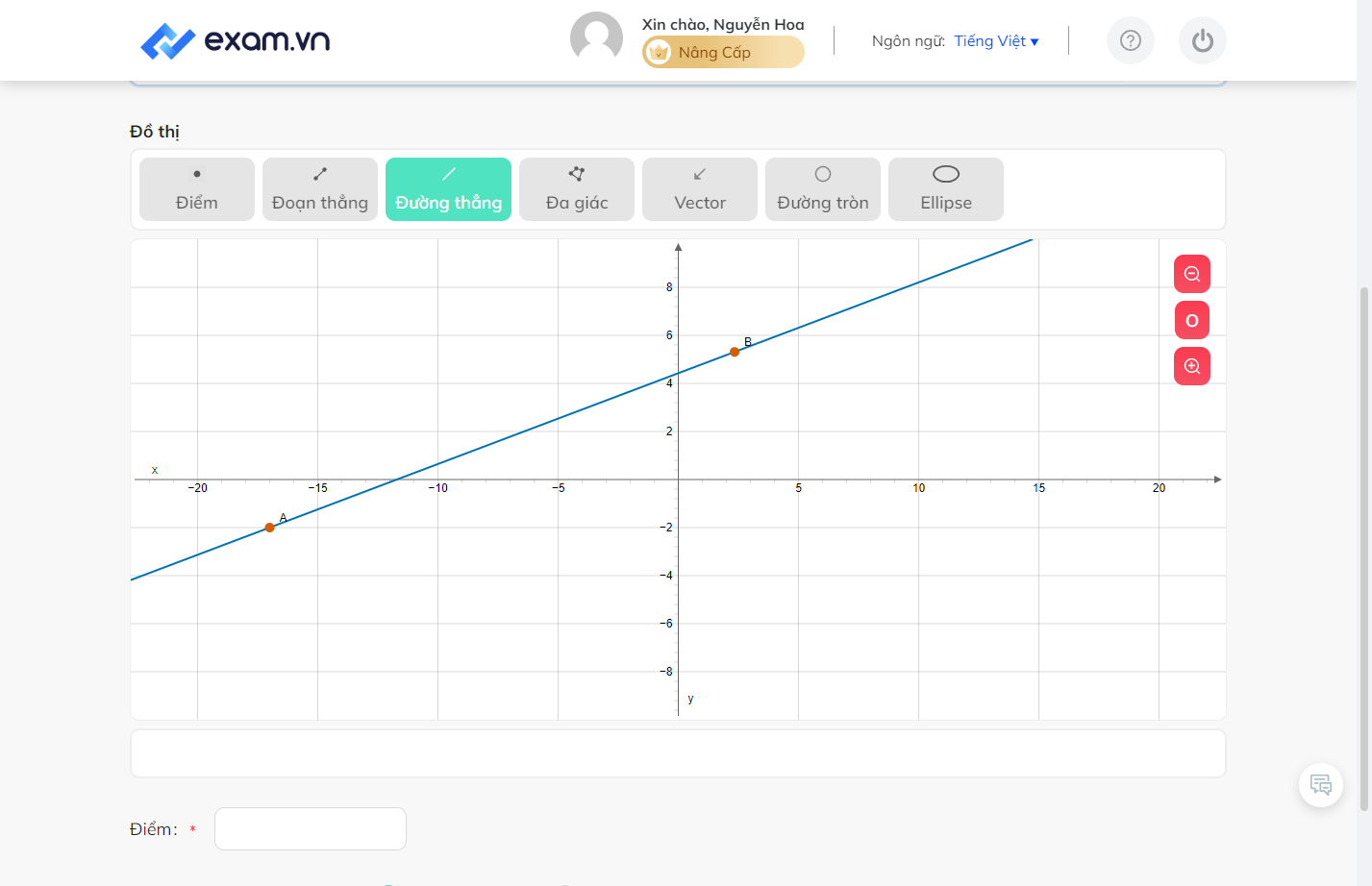Click inside the Điểm score input field
The width and height of the screenshot is (1372, 886).
coord(311,828)
